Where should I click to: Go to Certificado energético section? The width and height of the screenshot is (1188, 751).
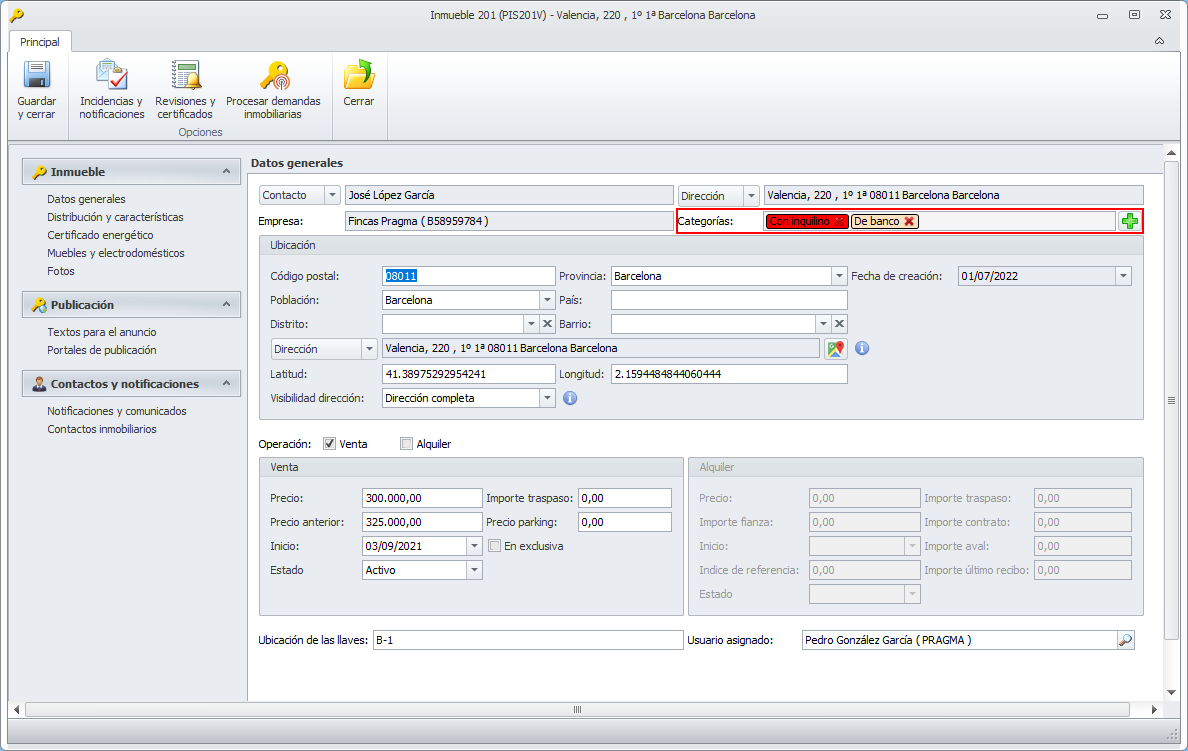click(100, 235)
